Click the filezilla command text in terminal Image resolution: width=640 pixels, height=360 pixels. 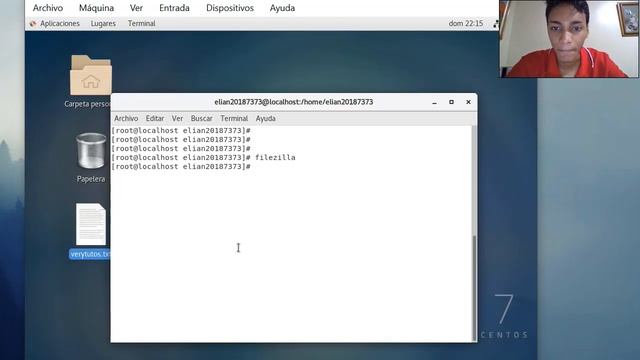275,158
